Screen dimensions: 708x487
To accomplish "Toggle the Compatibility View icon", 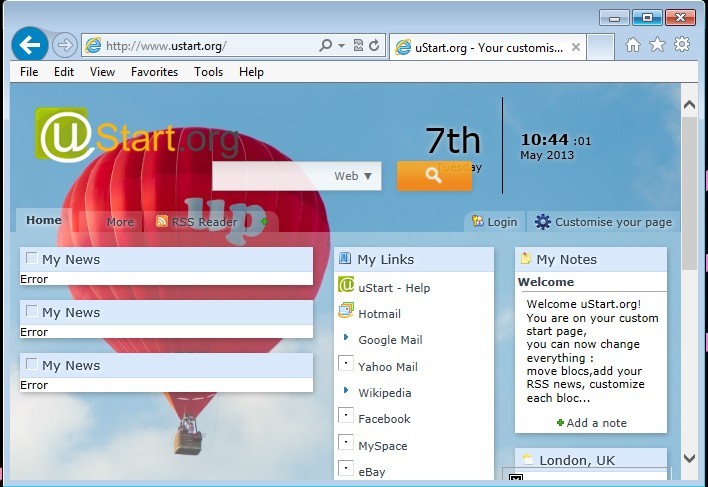I will 358,45.
